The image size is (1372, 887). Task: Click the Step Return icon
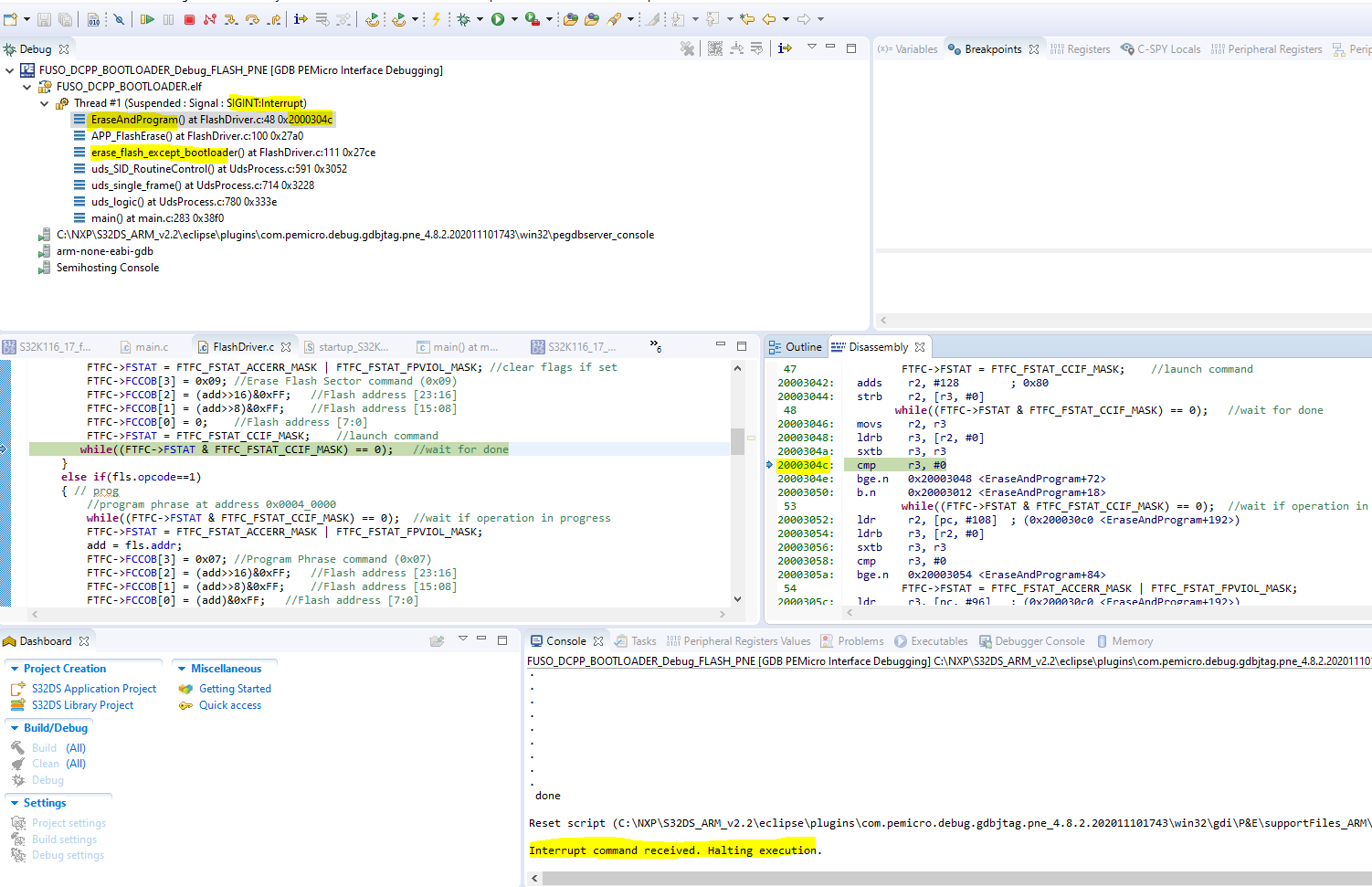click(273, 19)
